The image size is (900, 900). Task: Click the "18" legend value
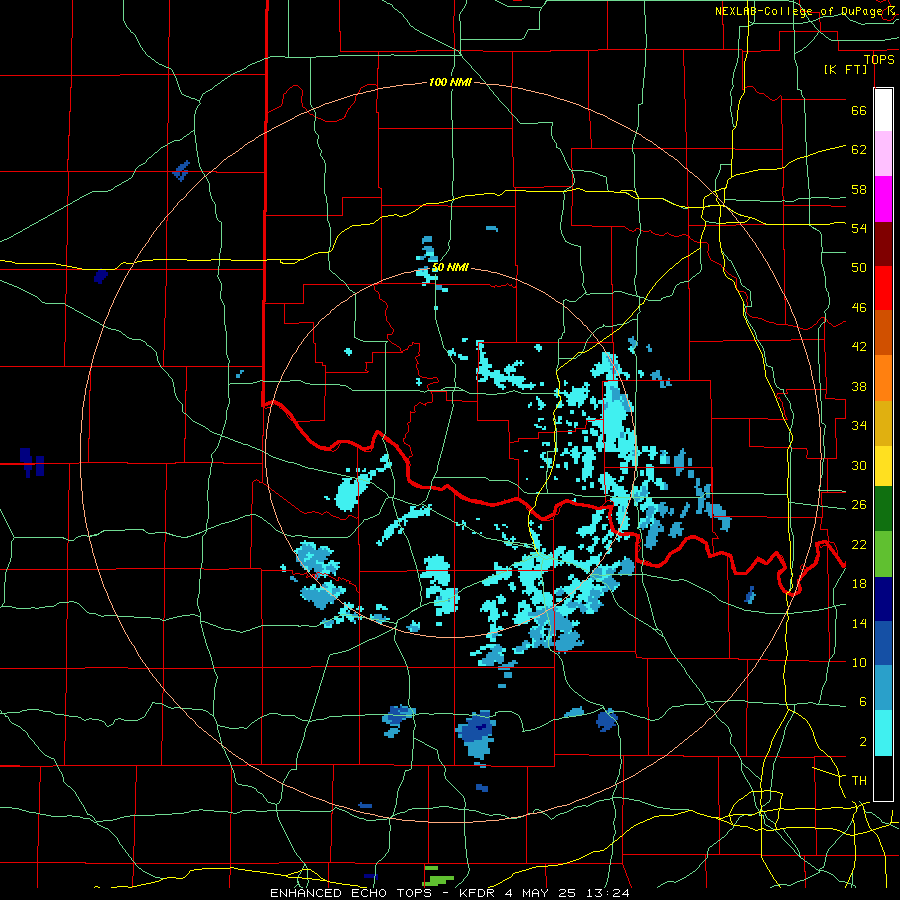point(859,584)
